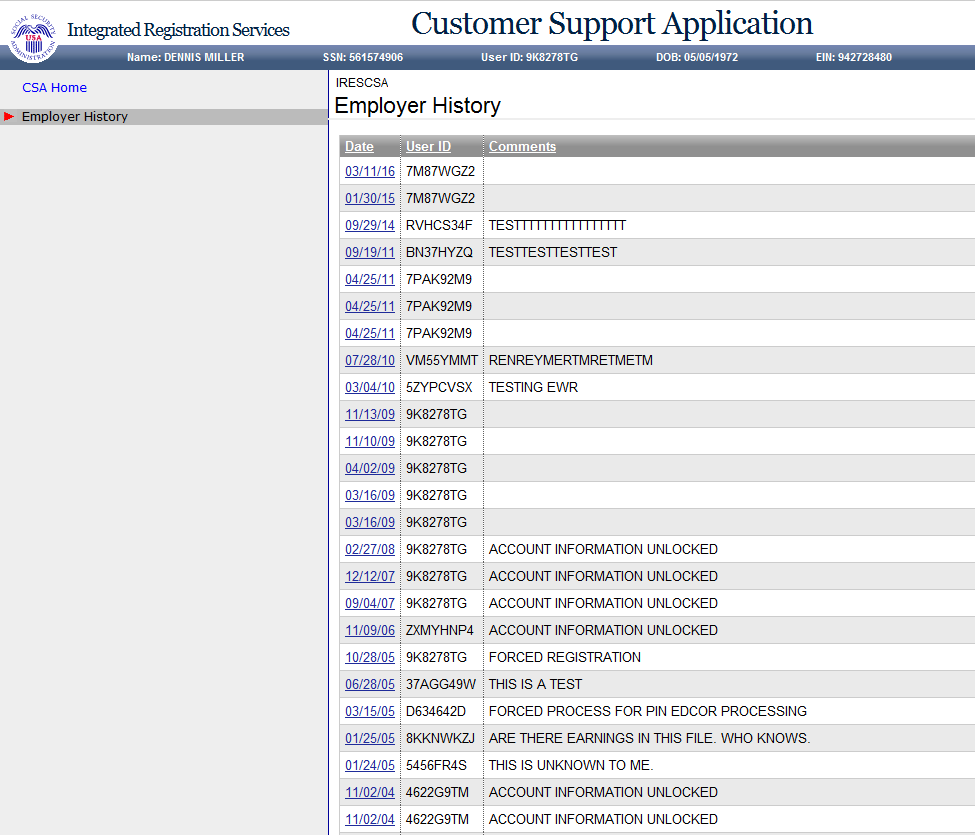
Task: Open the 09/04/07 history entry
Action: [x=370, y=603]
